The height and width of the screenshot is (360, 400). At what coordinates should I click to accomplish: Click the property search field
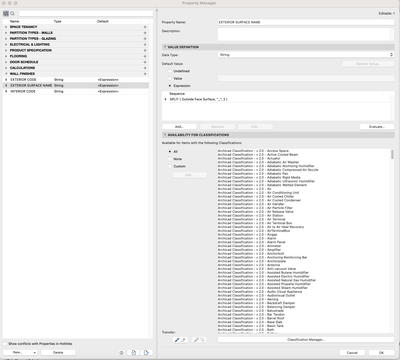click(x=86, y=14)
